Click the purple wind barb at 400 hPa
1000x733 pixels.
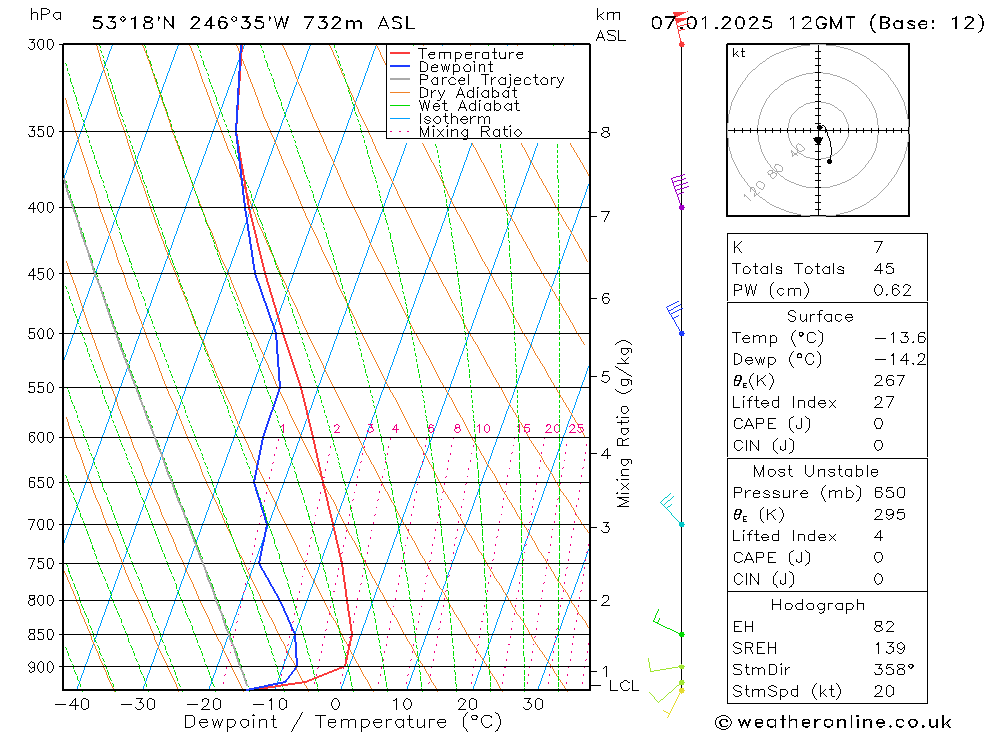(x=680, y=191)
